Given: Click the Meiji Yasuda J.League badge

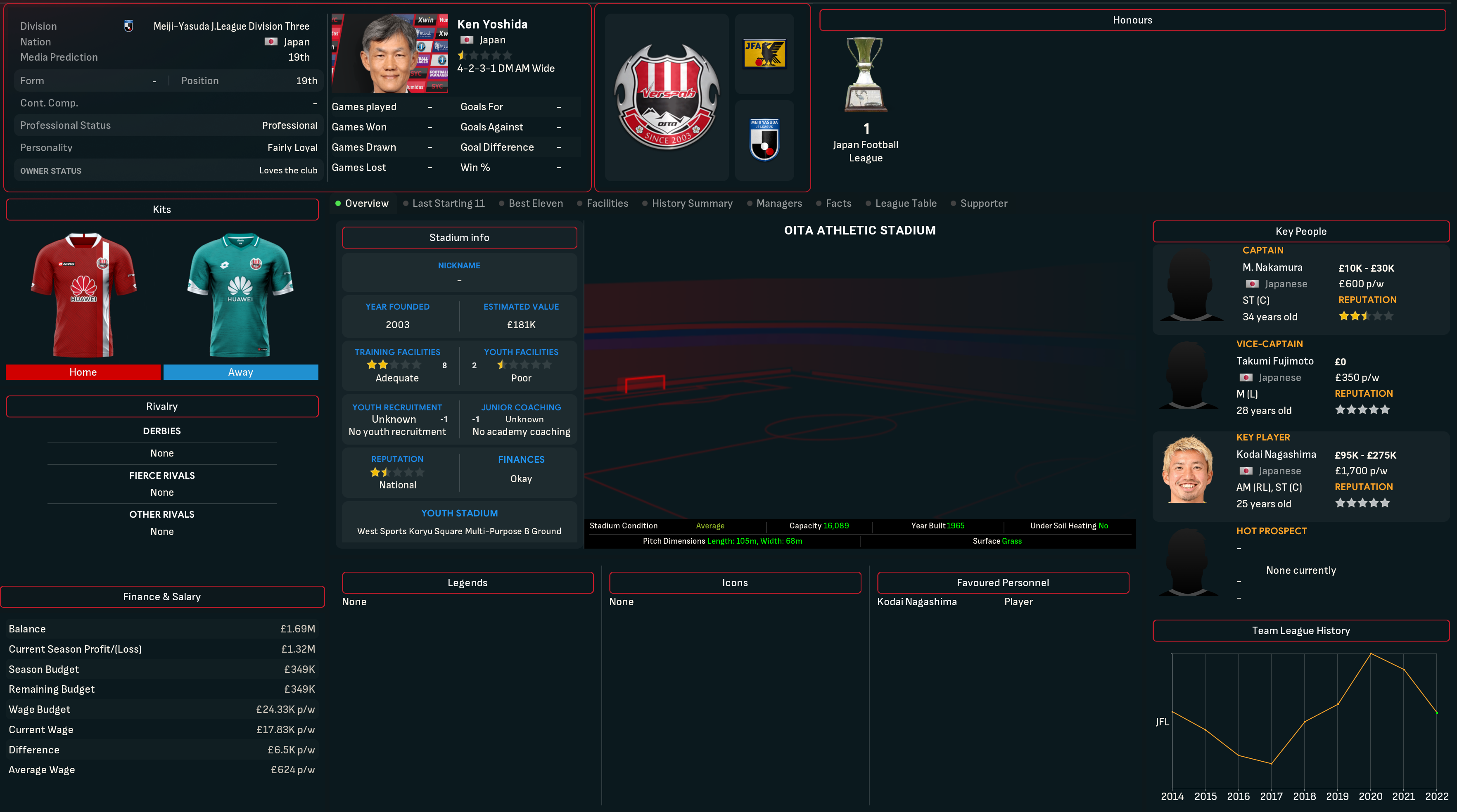Looking at the screenshot, I should [x=764, y=140].
